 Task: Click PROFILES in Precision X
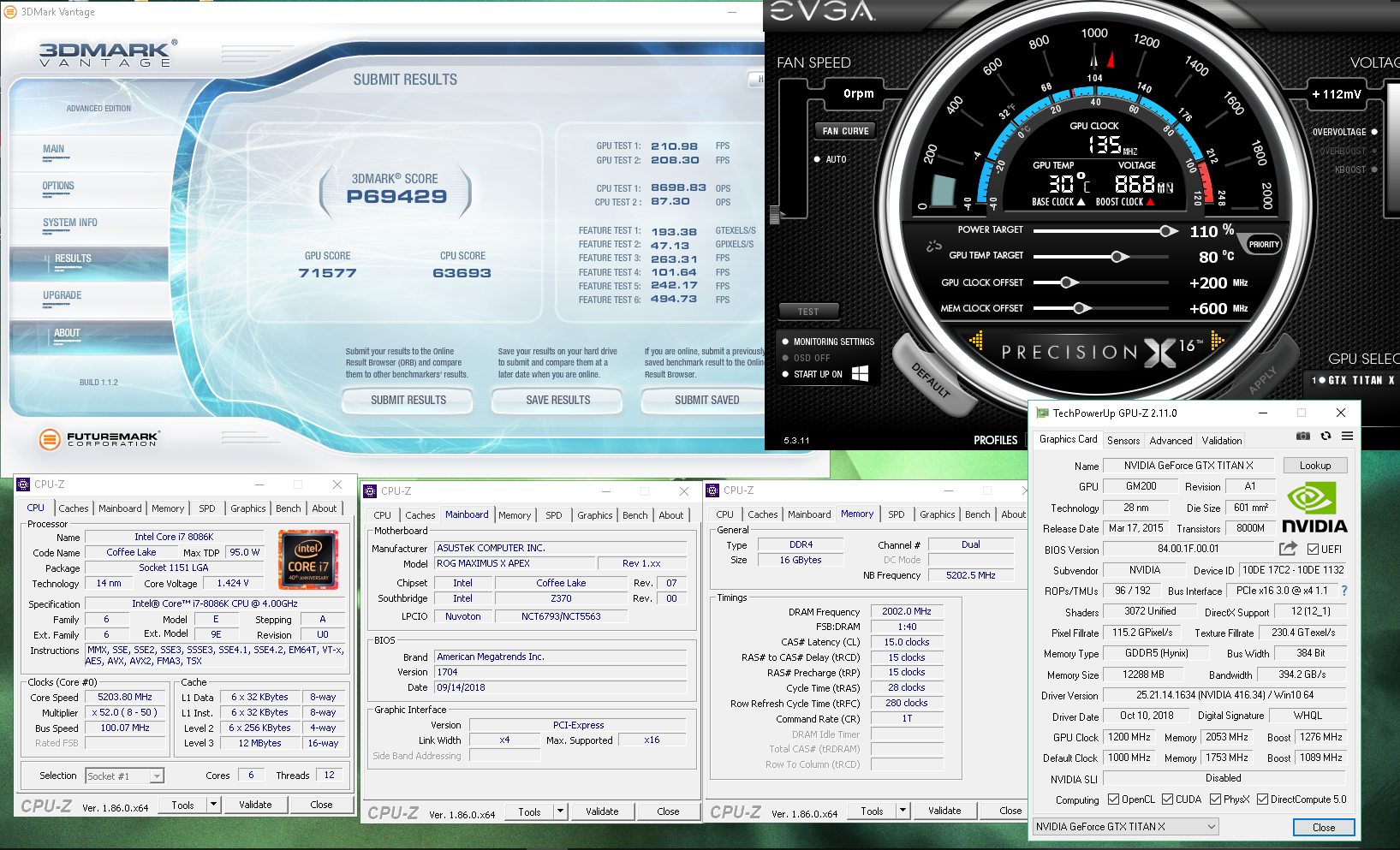pos(995,440)
